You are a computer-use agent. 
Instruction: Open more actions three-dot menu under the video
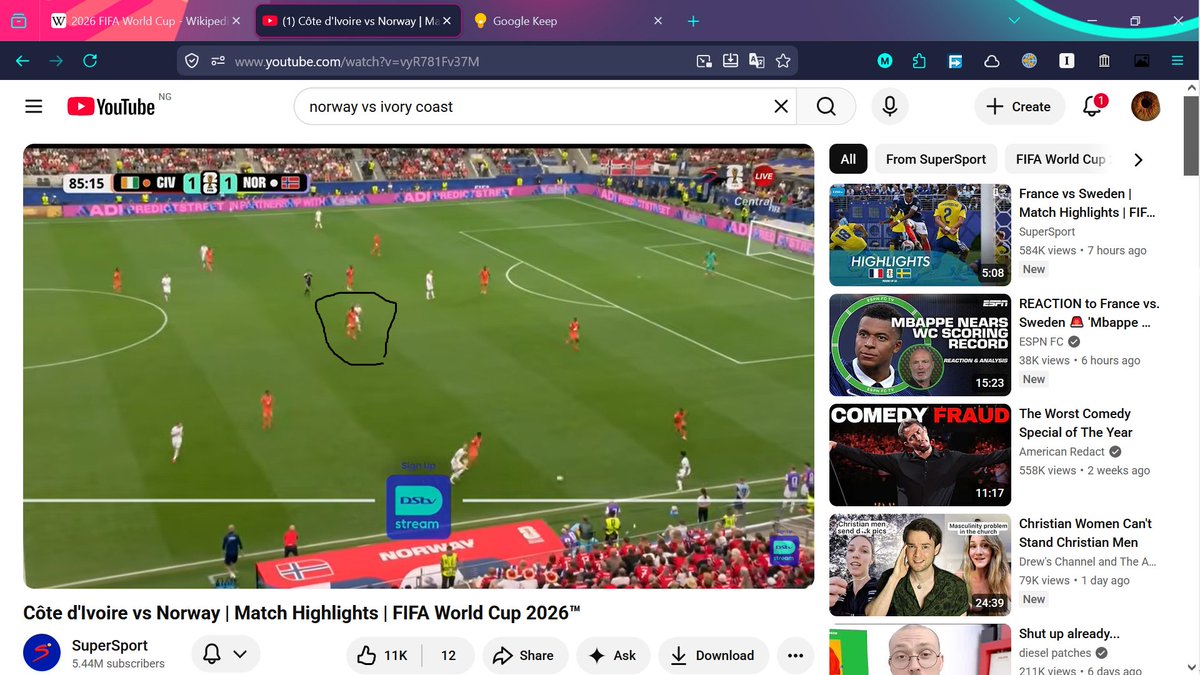(796, 655)
